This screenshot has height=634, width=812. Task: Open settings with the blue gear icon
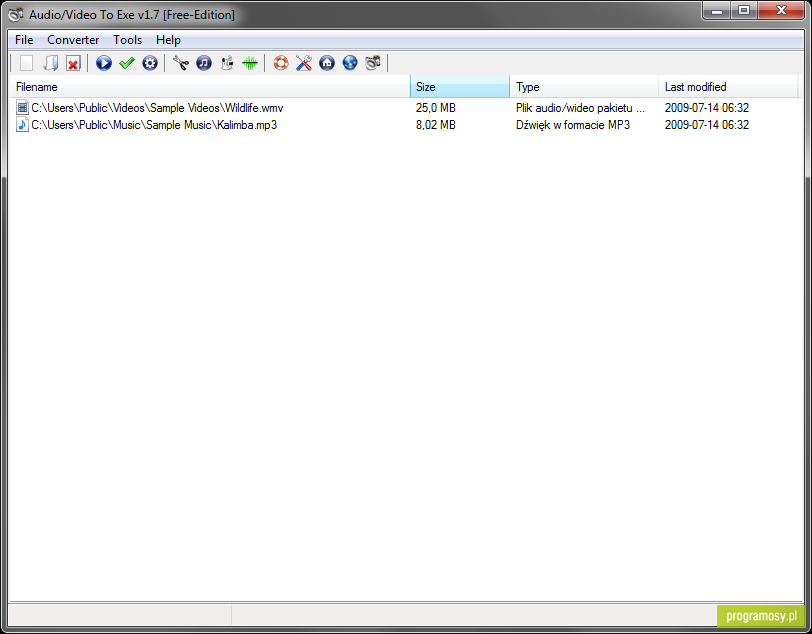(150, 63)
